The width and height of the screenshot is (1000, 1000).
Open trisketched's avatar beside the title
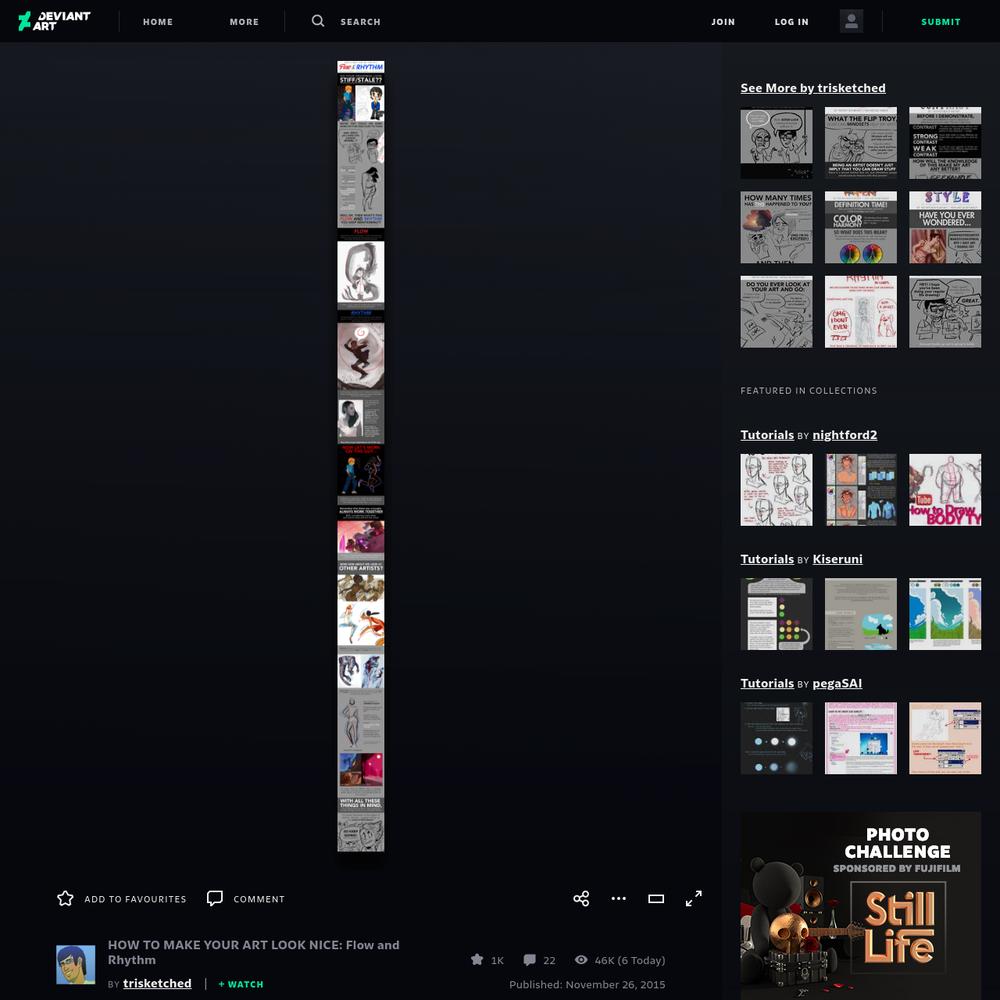(76, 965)
